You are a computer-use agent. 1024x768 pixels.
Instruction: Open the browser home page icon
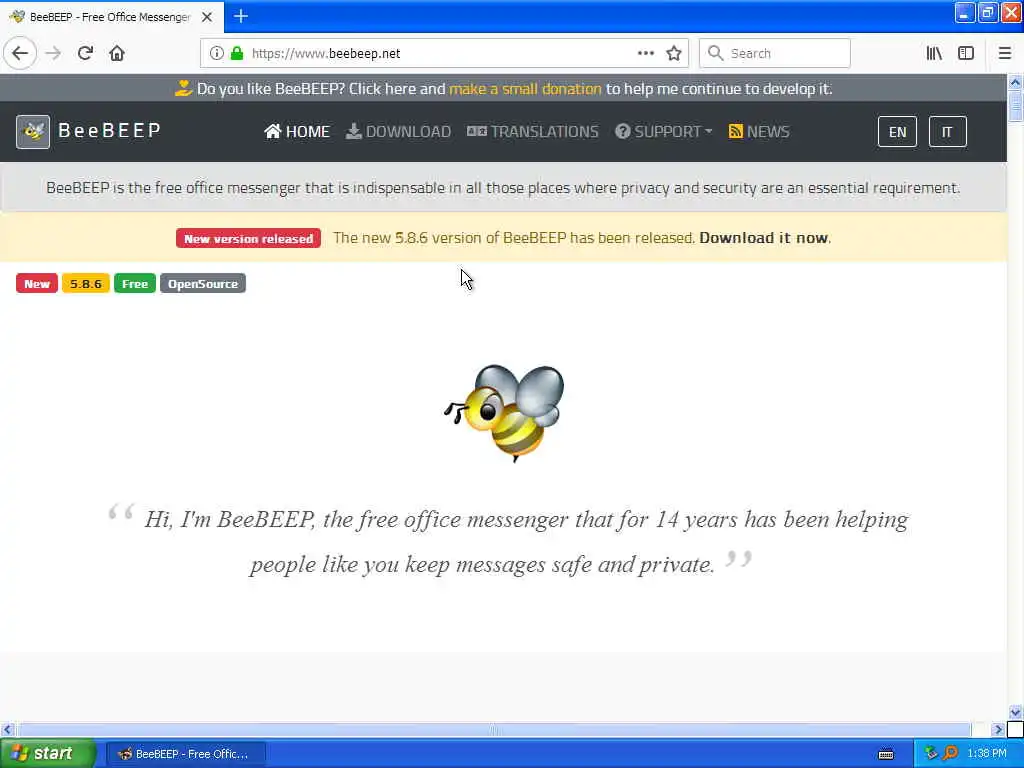click(117, 53)
